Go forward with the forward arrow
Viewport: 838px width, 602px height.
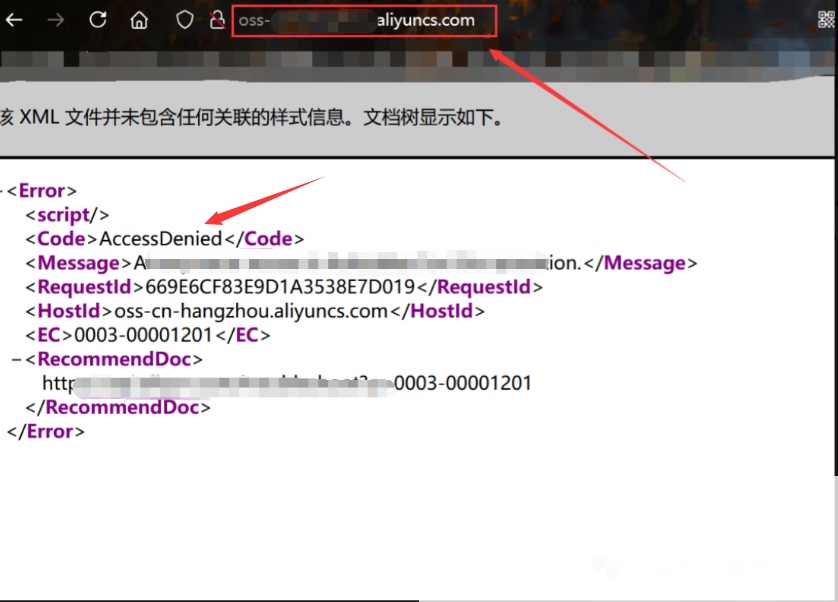(55, 20)
